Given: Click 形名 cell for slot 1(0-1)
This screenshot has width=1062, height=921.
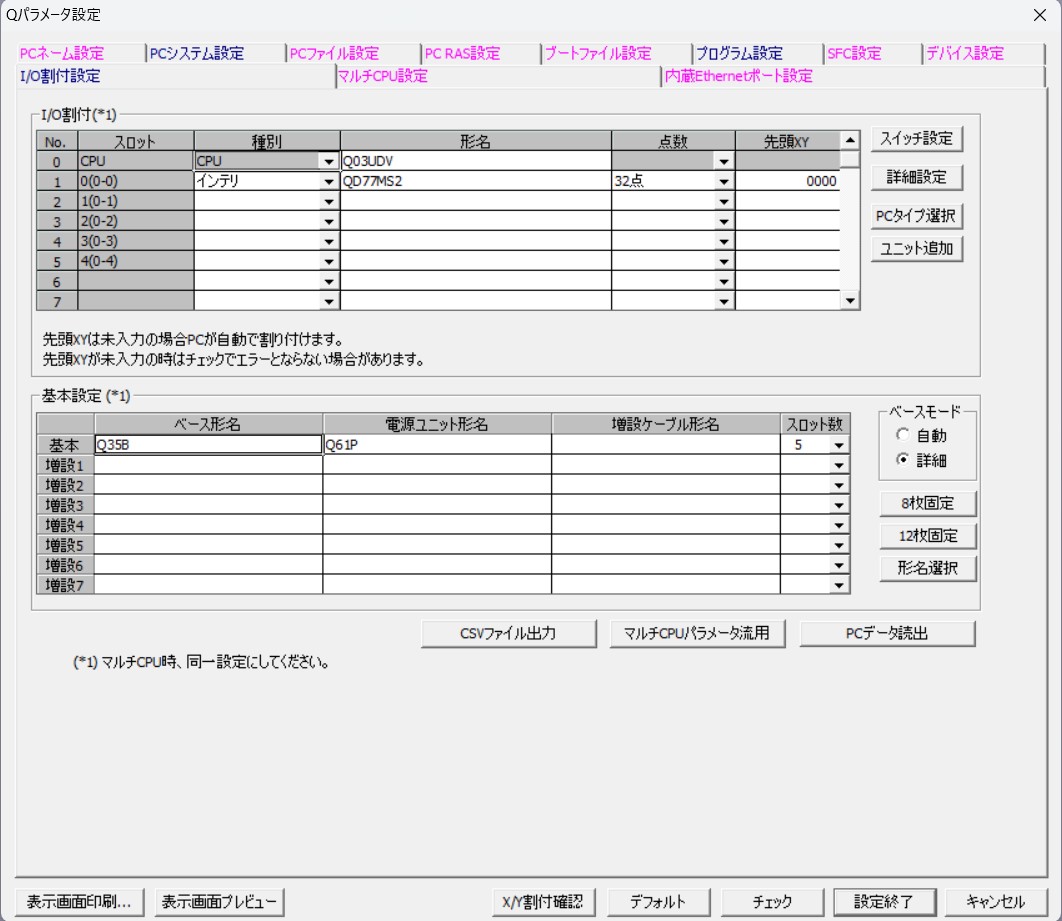Looking at the screenshot, I should coord(475,201).
